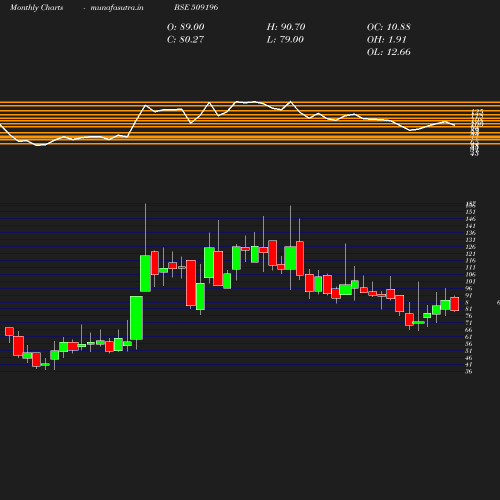Image resolution: width=500 pixels, height=500 pixels.
Task: Click the 131 price axis label
Action: tap(470, 240)
